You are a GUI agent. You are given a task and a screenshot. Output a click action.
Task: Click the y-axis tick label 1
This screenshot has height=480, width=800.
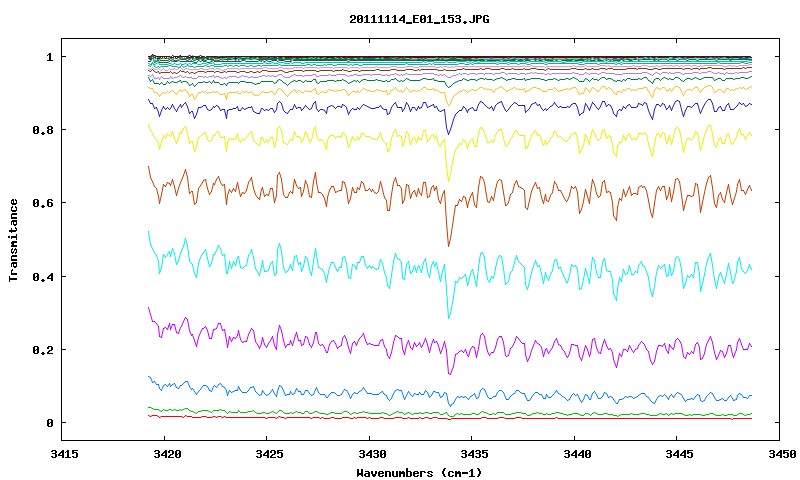(x=49, y=57)
